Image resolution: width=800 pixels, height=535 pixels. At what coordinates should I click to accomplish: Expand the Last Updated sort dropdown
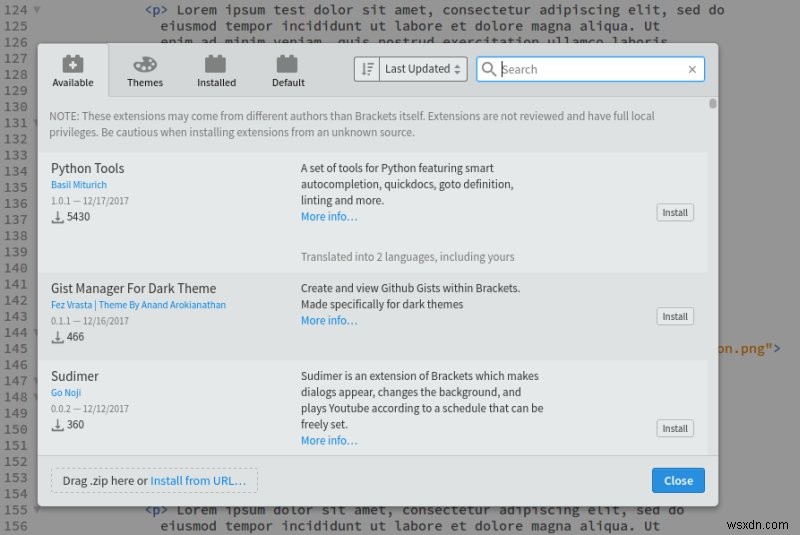pos(424,69)
